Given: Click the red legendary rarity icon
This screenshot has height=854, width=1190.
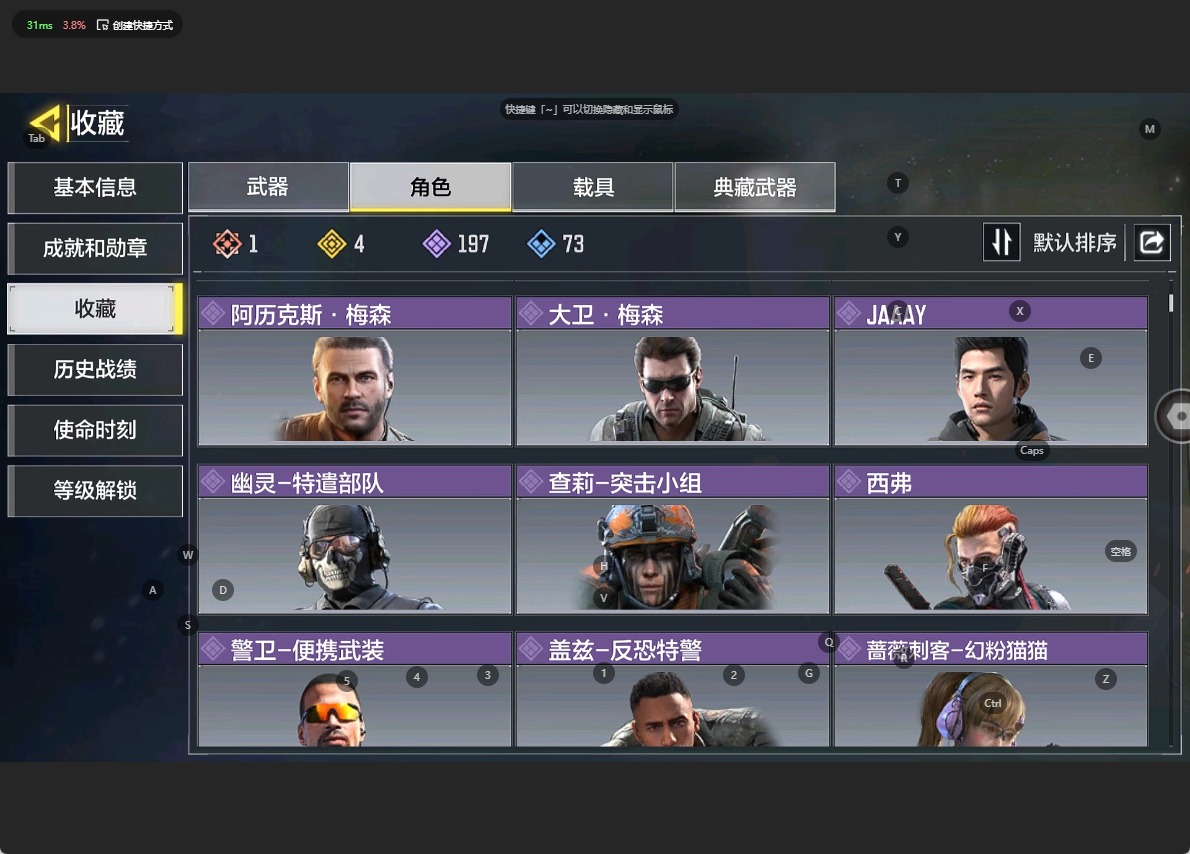Looking at the screenshot, I should pyautogui.click(x=227, y=244).
